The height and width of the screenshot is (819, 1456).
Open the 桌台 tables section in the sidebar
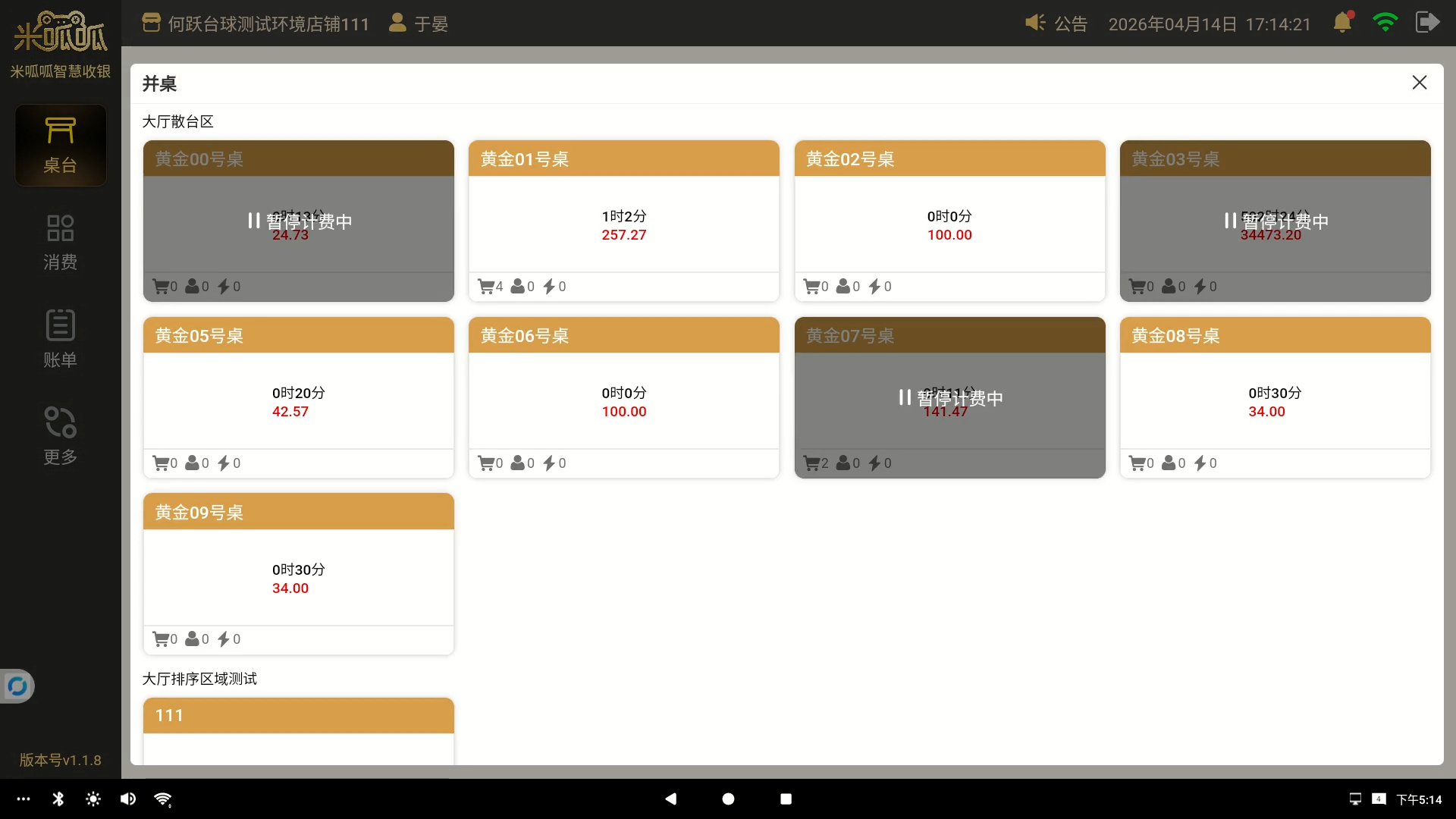[60, 146]
